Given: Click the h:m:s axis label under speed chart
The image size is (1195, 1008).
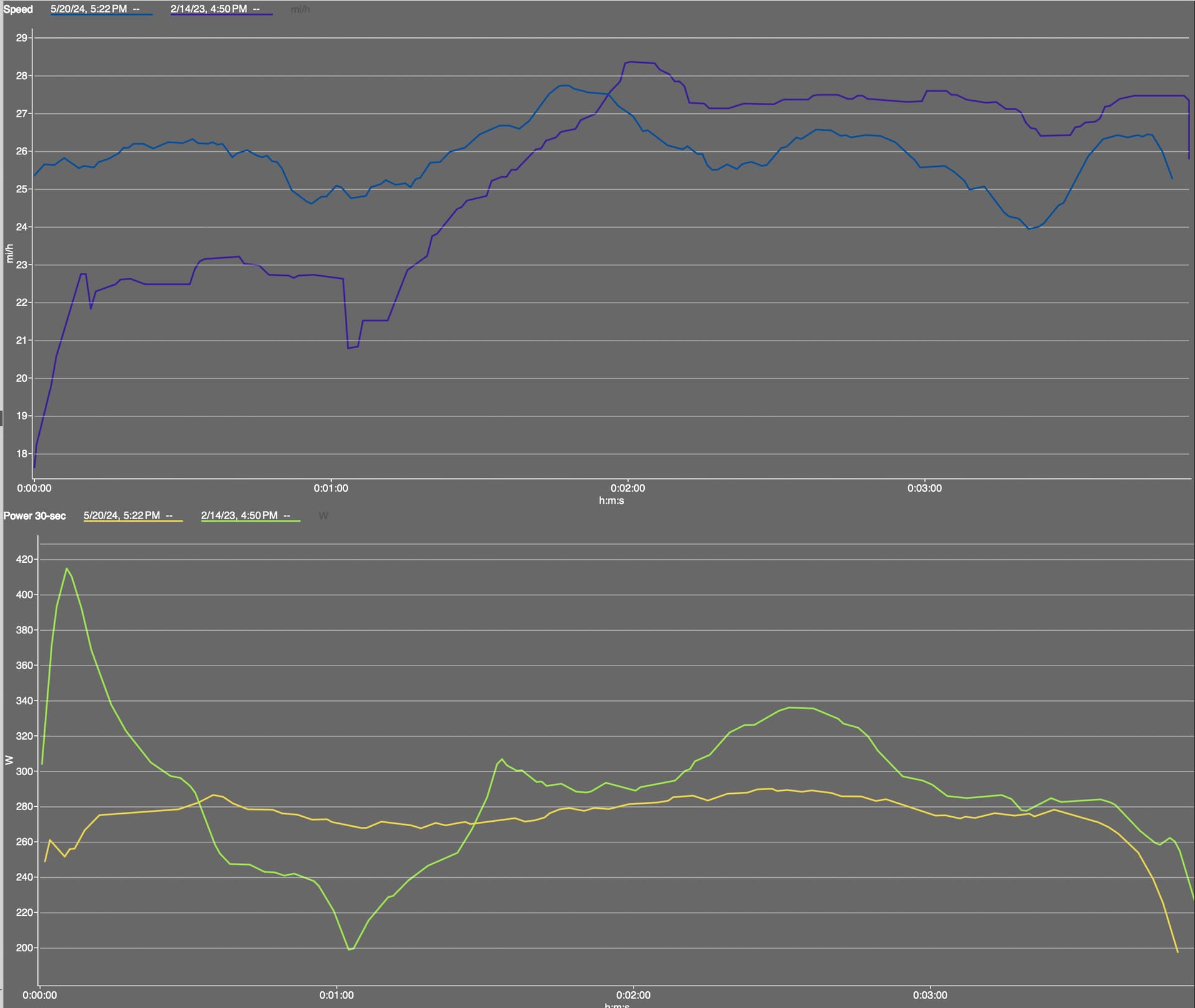Looking at the screenshot, I should 611,501.
